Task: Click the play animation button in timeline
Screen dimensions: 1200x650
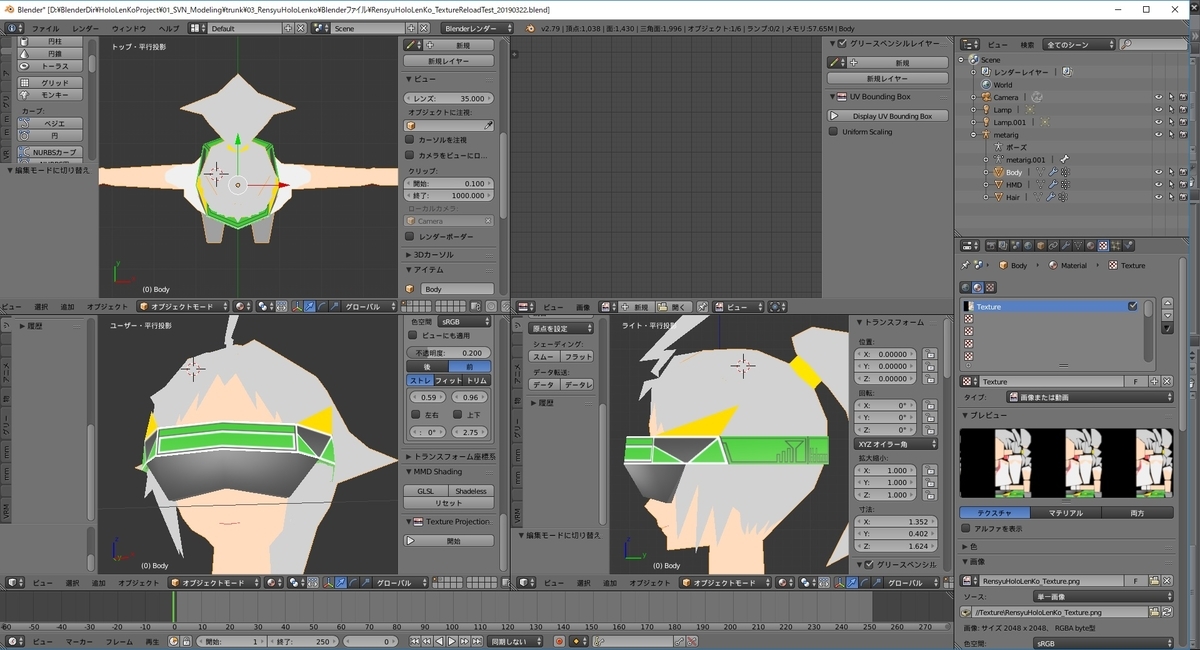Action: (x=453, y=641)
